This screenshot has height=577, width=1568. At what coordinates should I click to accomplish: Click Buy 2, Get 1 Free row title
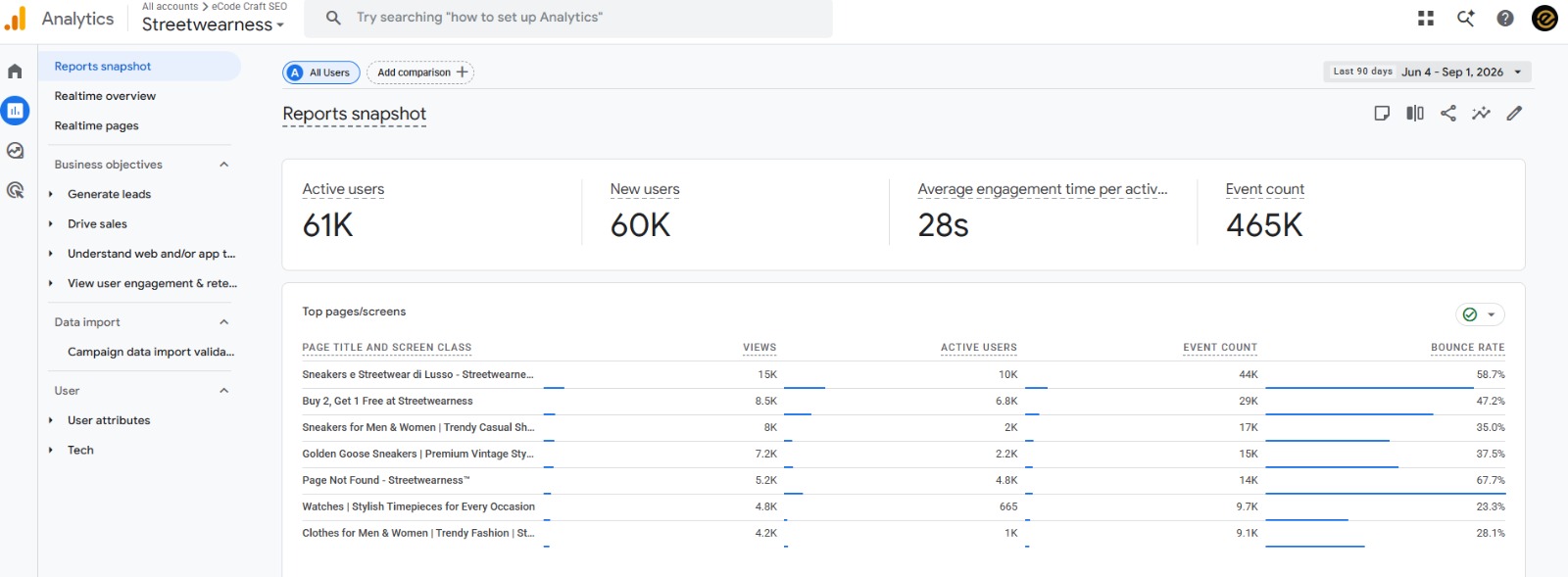click(387, 401)
